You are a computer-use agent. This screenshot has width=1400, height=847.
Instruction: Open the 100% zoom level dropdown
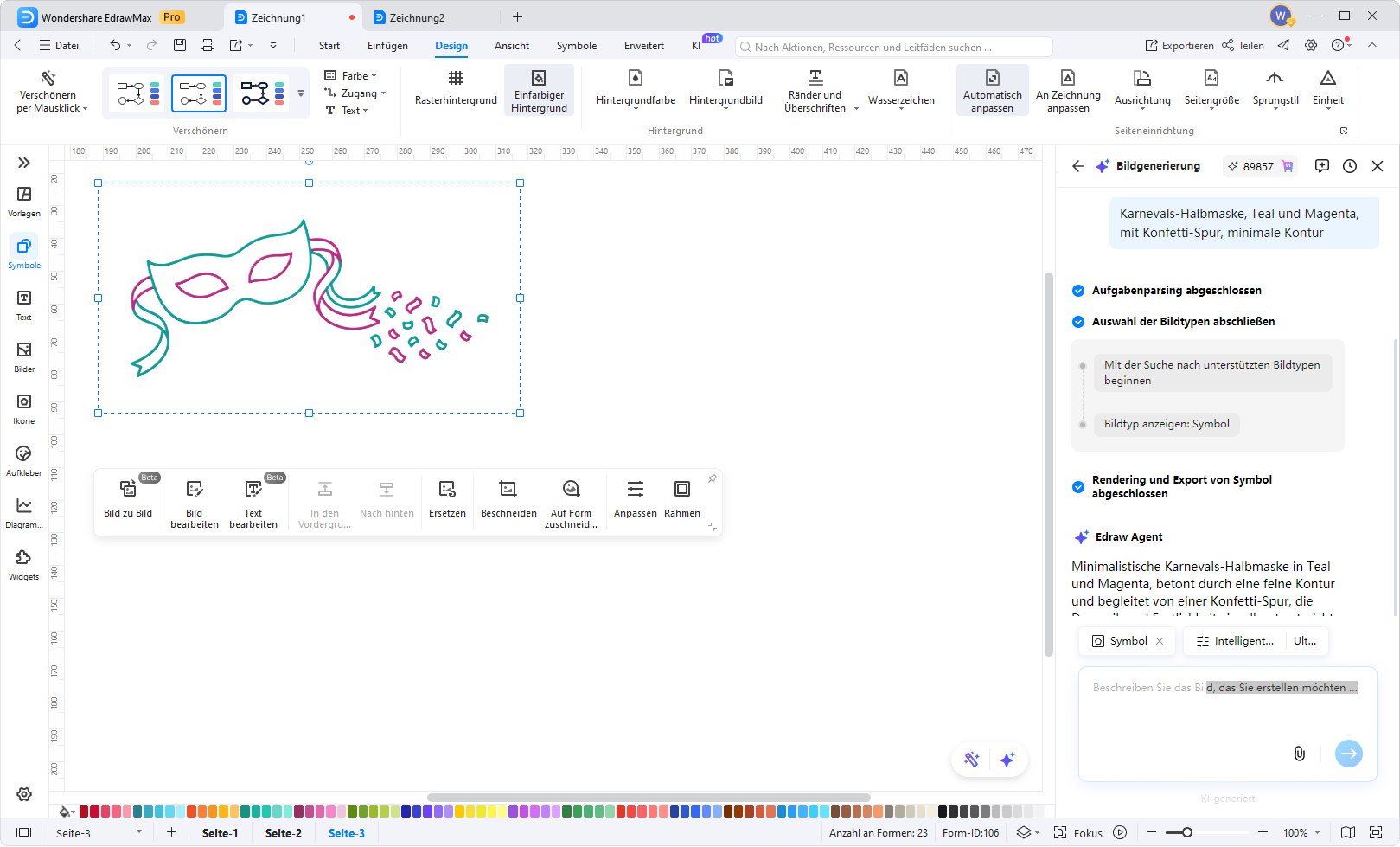pos(1301,833)
